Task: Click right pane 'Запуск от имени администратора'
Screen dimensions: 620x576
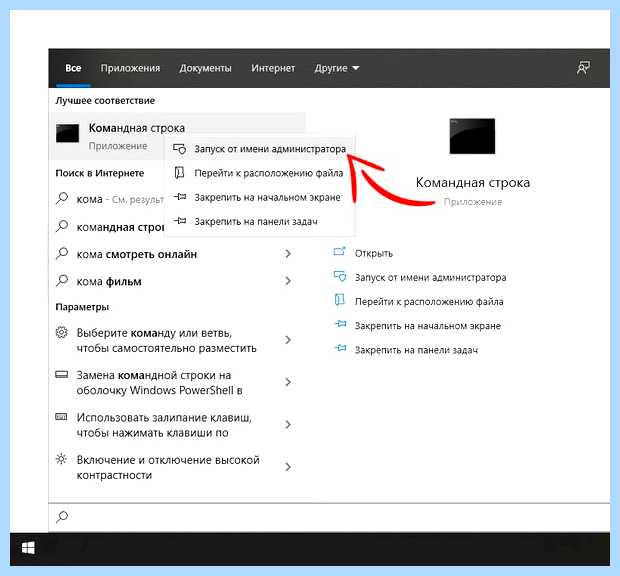Action: click(x=430, y=277)
